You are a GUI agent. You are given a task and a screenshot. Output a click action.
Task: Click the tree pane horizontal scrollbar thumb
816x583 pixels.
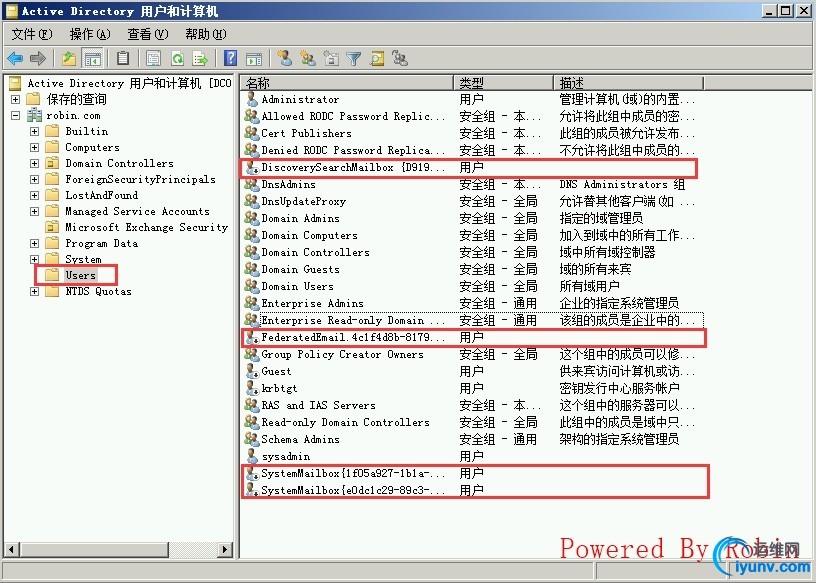[95, 549]
